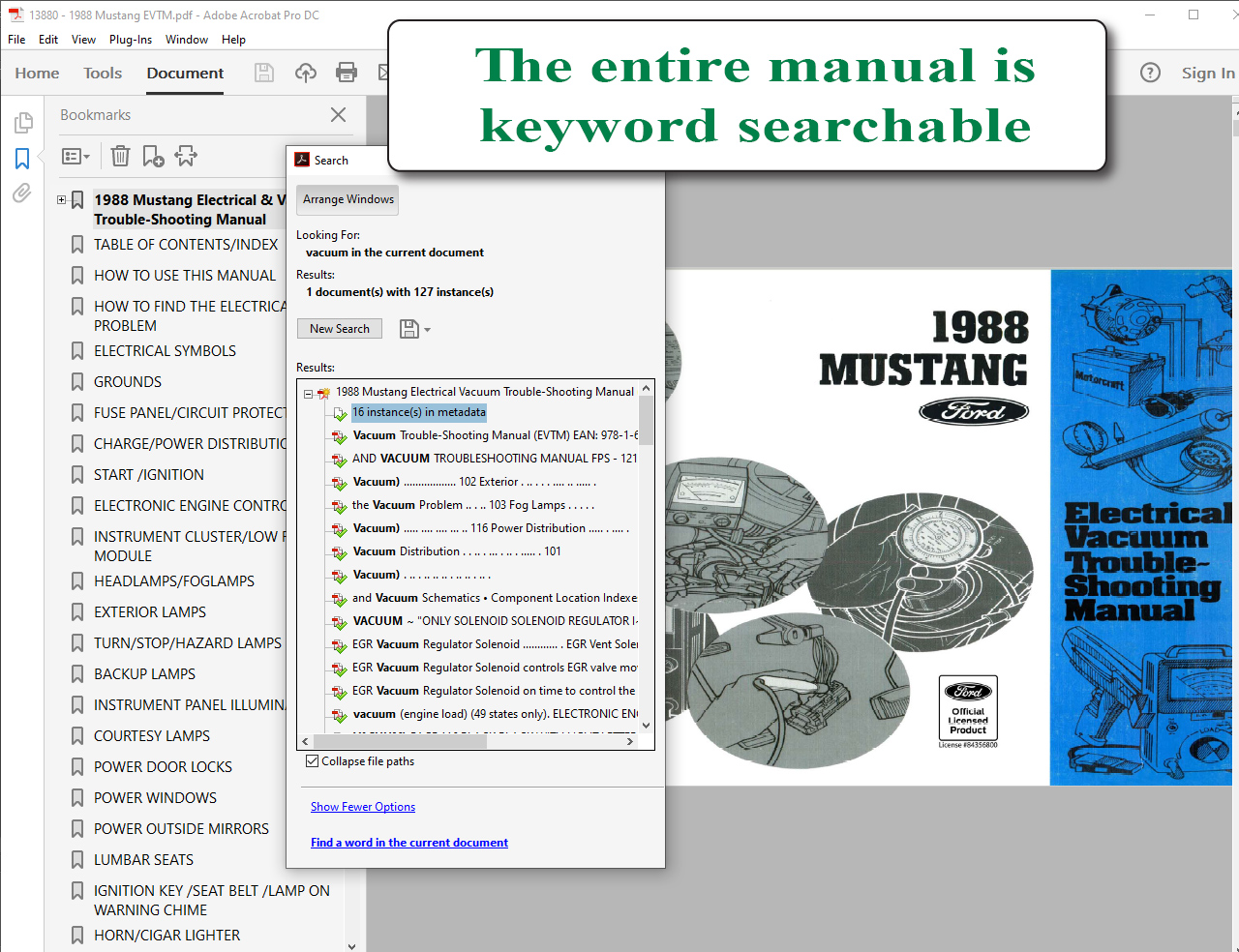Open EXTERIOR LAMPS bookmark
Viewport: 1239px width, 952px height.
(150, 612)
